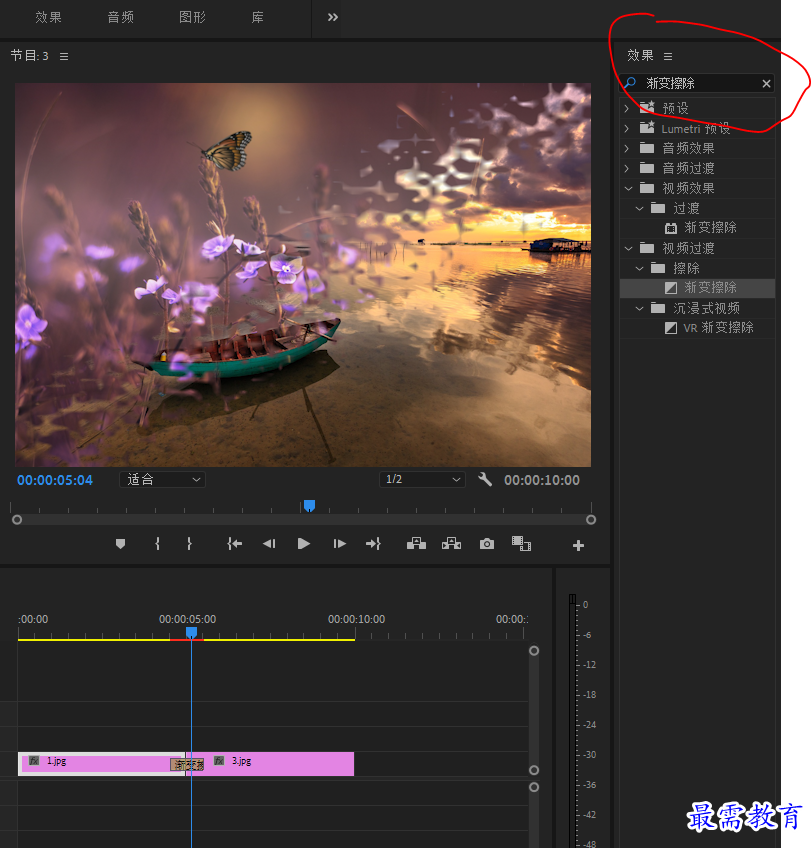This screenshot has height=848, width=811.
Task: Step forward one frame
Action: tap(340, 544)
